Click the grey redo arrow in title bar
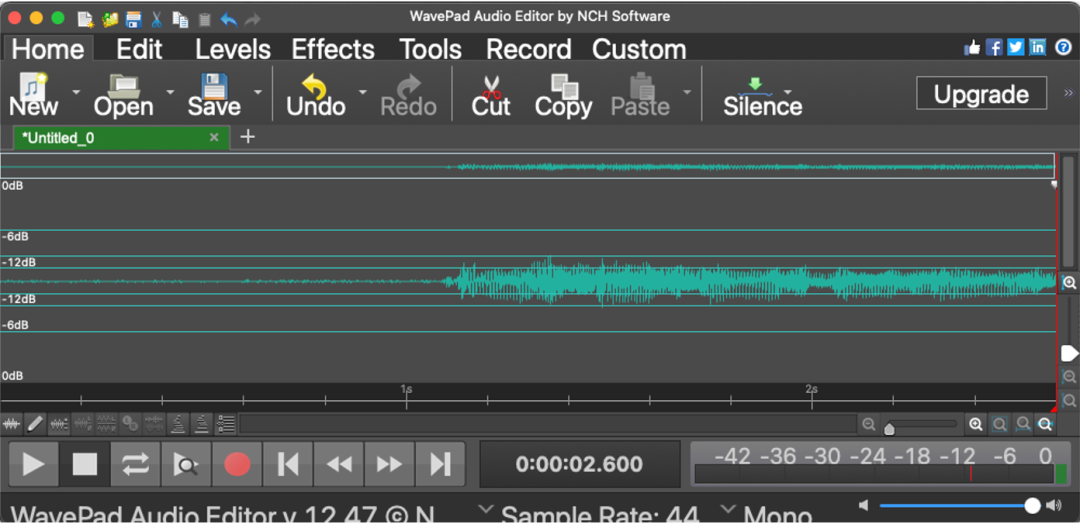Image resolution: width=1080 pixels, height=524 pixels. 252,19
